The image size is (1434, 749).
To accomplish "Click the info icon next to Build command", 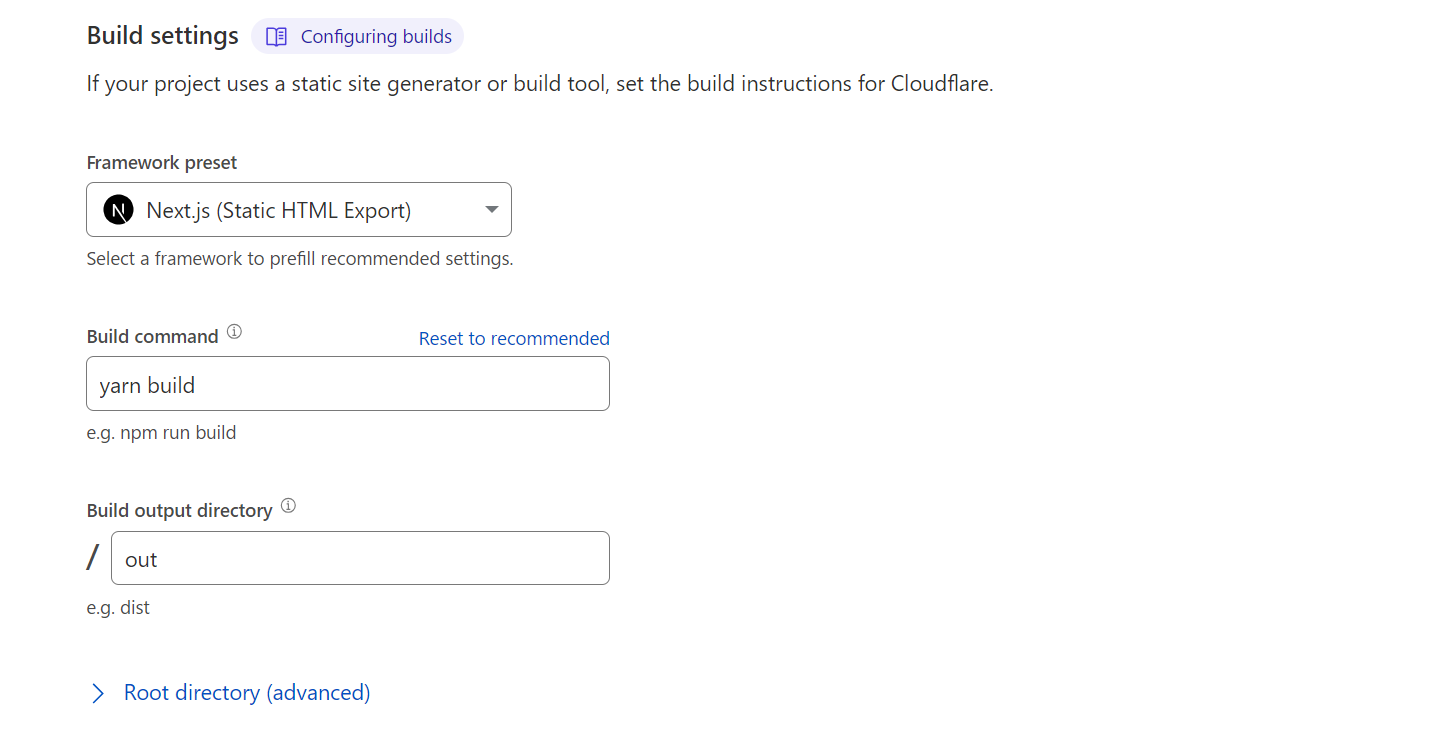I will 234,332.
